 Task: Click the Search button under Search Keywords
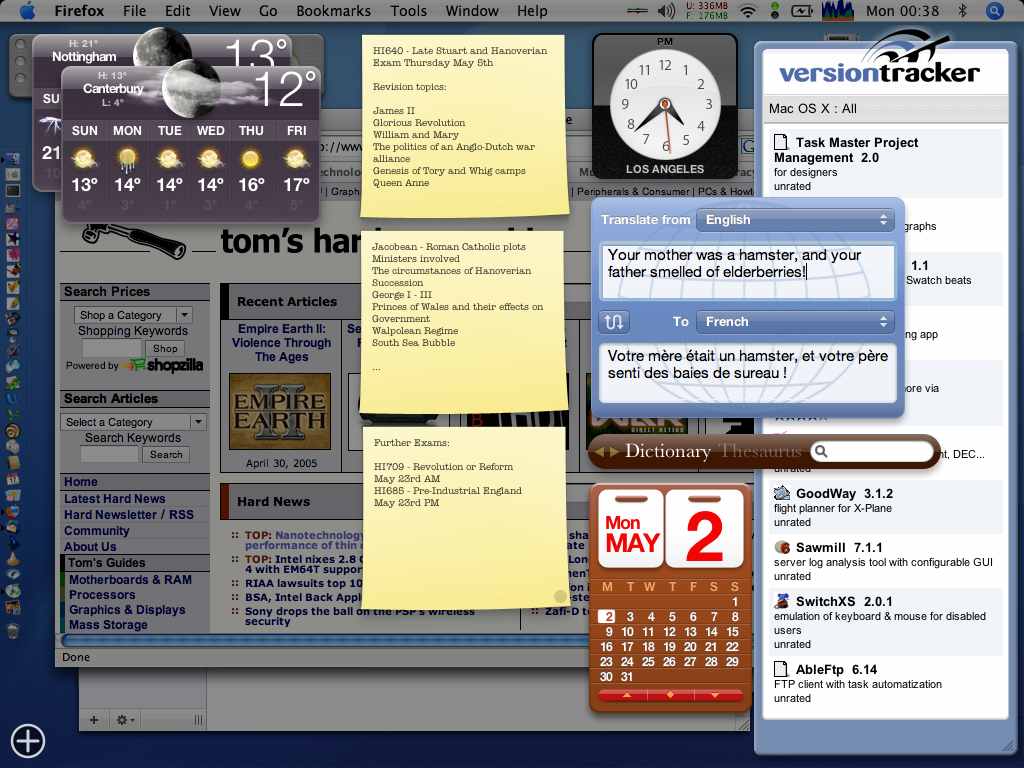click(166, 455)
